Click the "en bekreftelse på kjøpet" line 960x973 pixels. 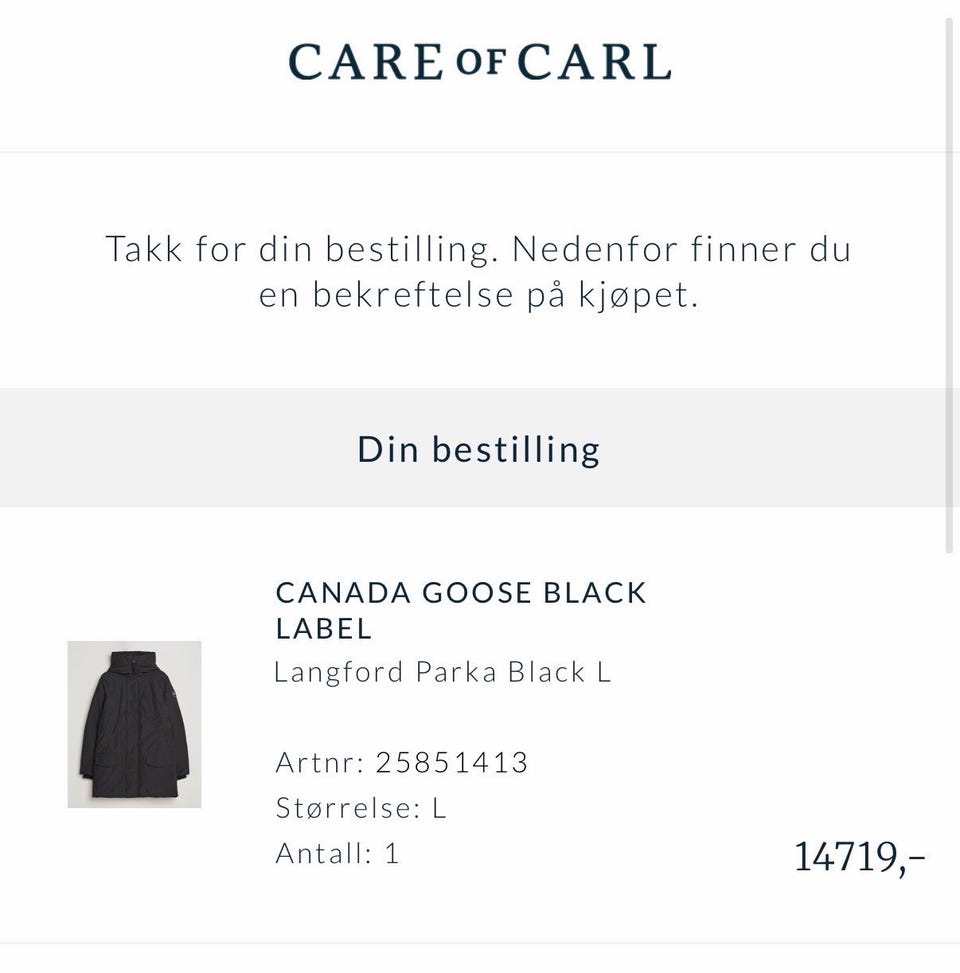479,296
